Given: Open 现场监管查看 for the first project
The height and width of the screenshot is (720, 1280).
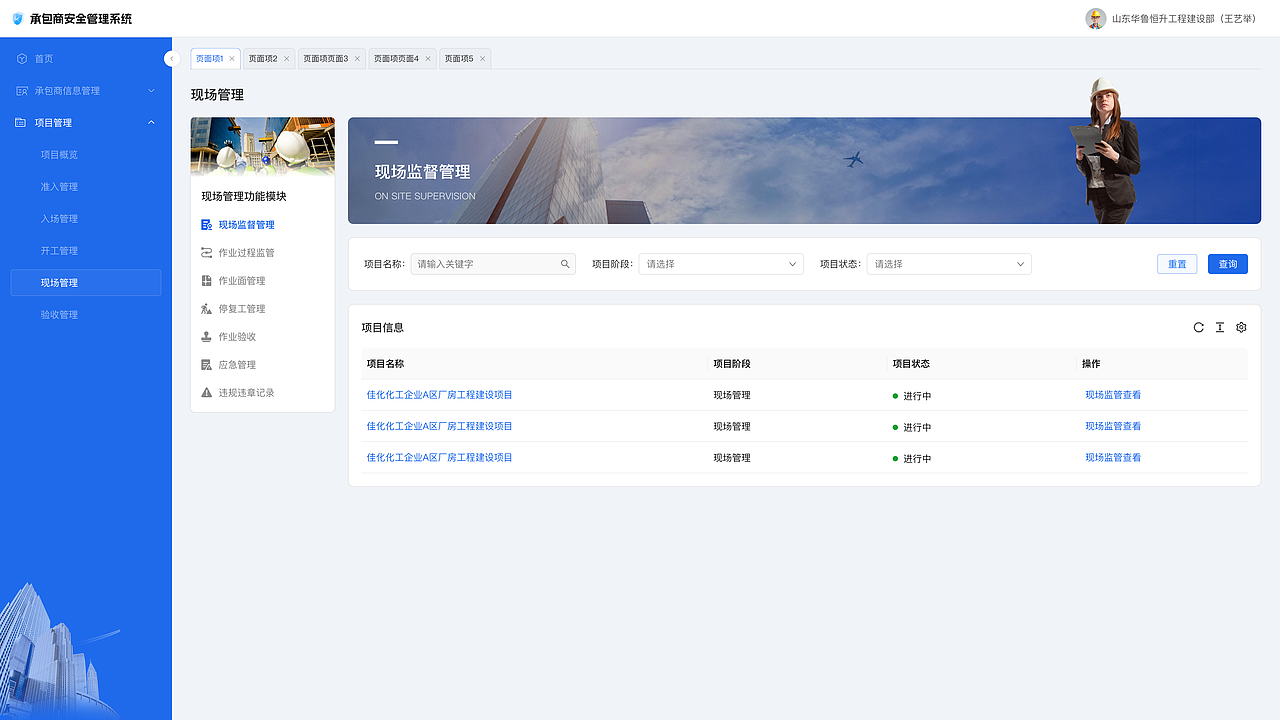Looking at the screenshot, I should pyautogui.click(x=1112, y=394).
